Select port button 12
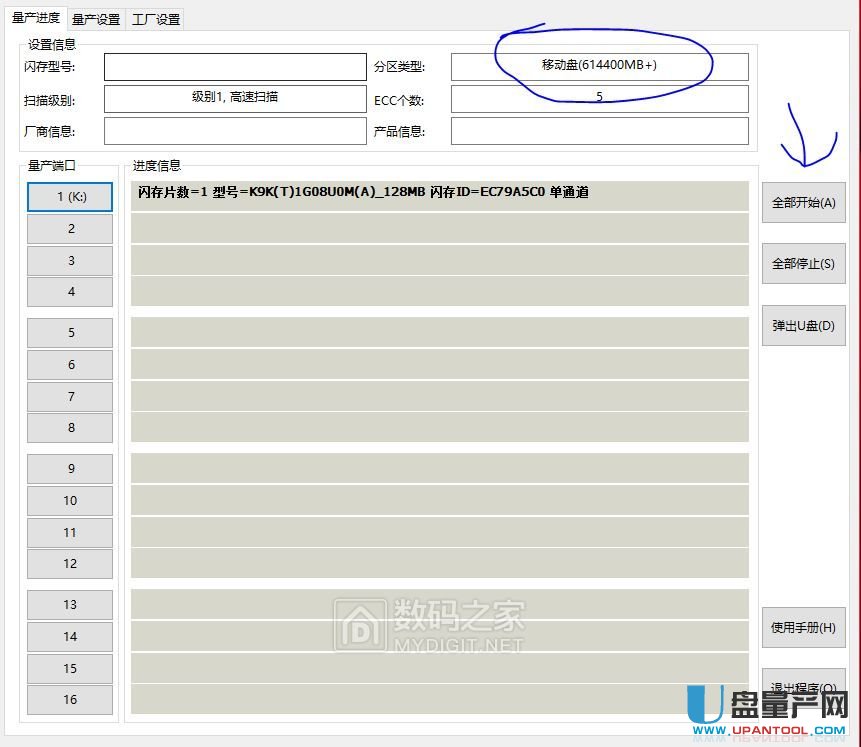 [70, 564]
